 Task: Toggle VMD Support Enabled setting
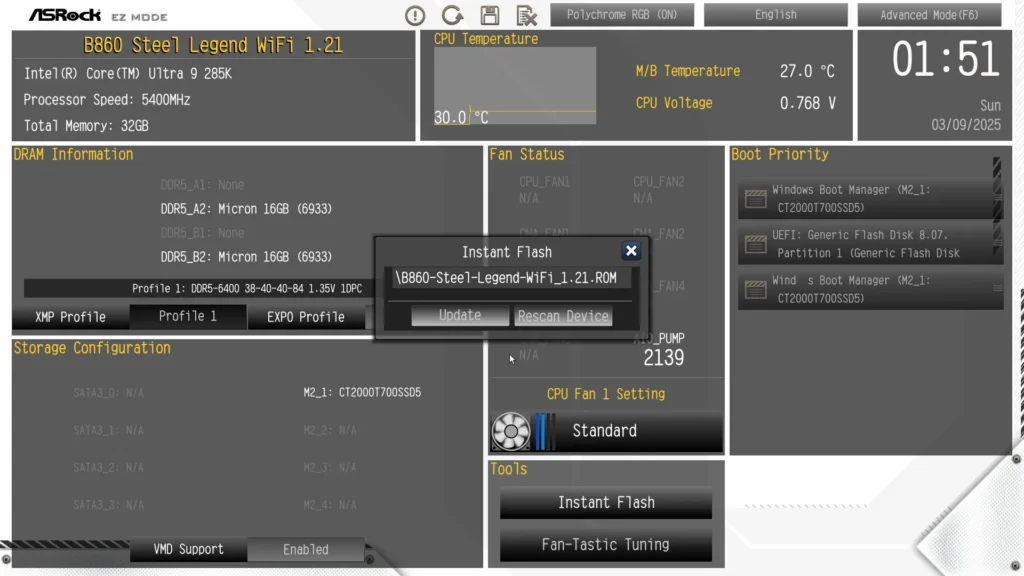click(306, 549)
